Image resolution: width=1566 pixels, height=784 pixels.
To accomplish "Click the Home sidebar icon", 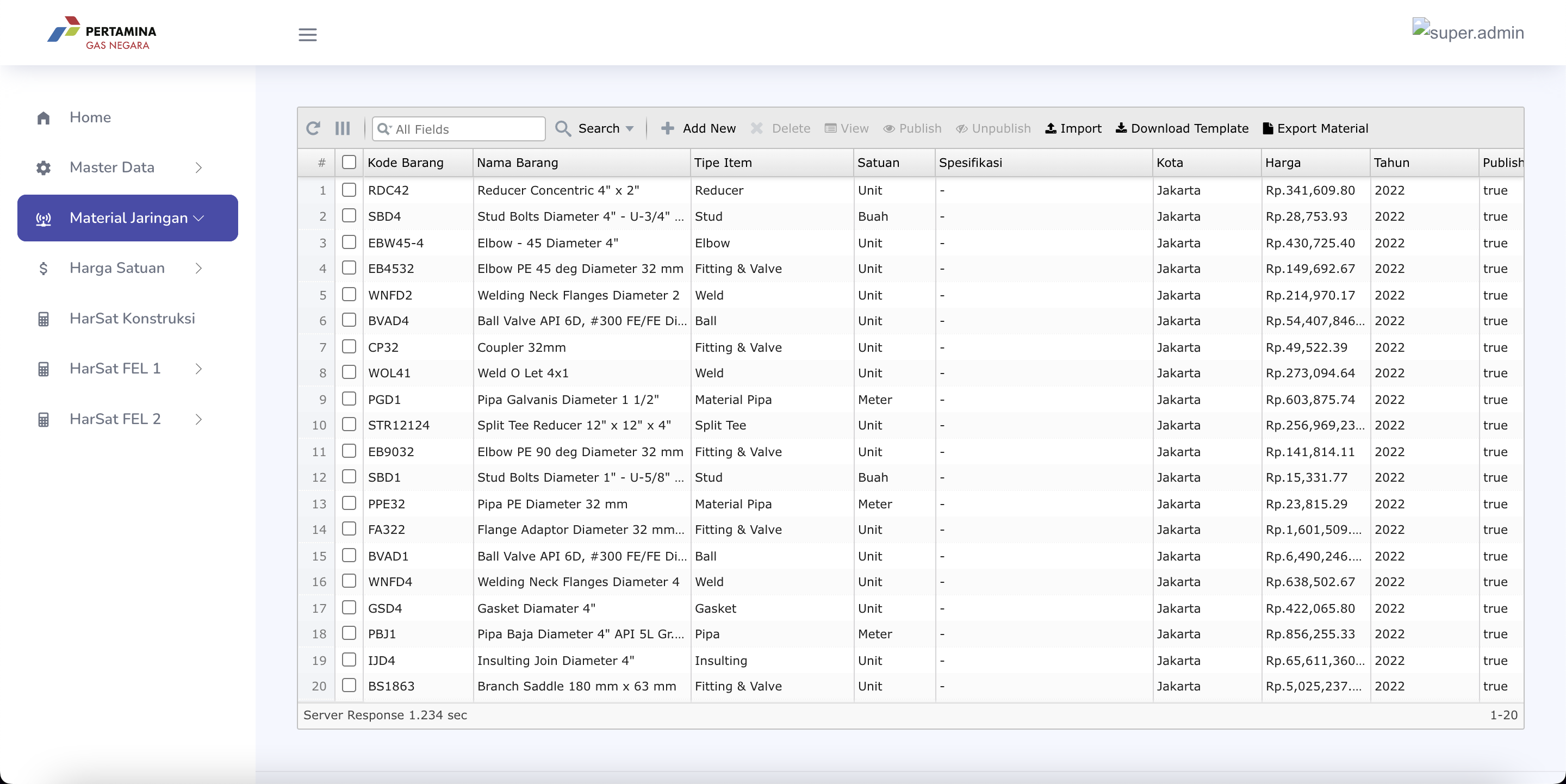I will point(43,118).
